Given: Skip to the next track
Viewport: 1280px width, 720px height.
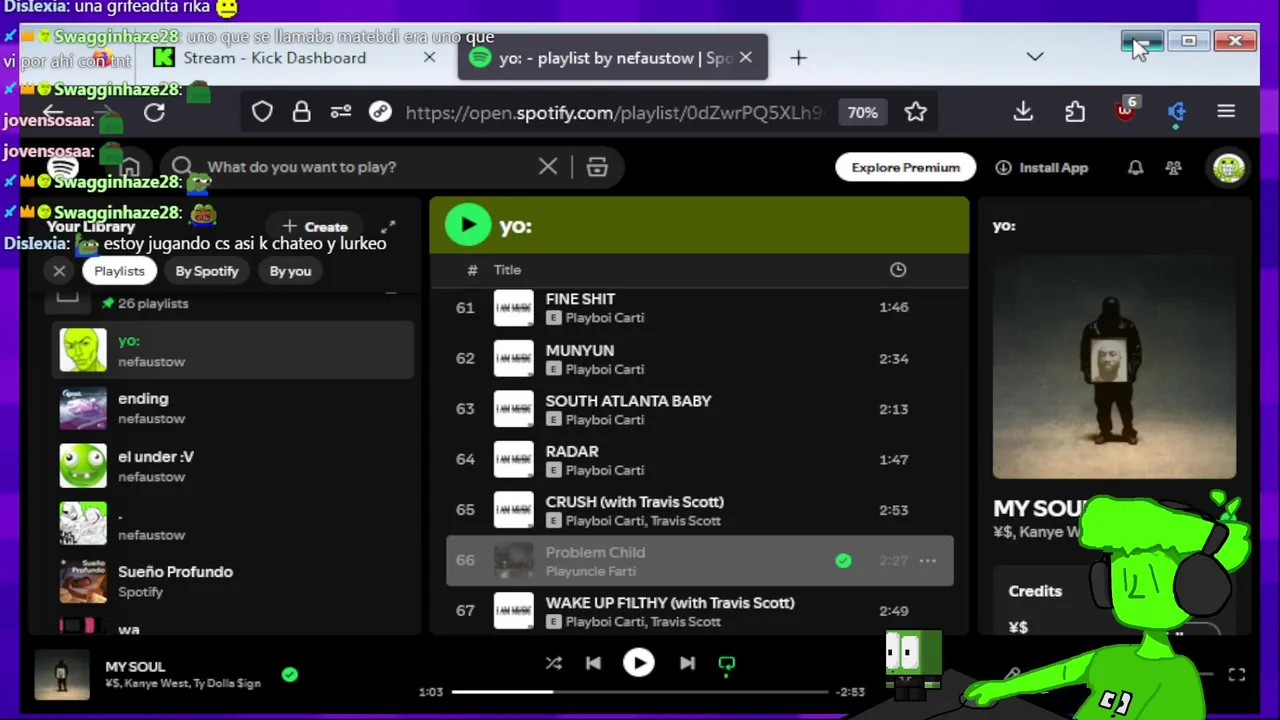Looking at the screenshot, I should pos(687,663).
